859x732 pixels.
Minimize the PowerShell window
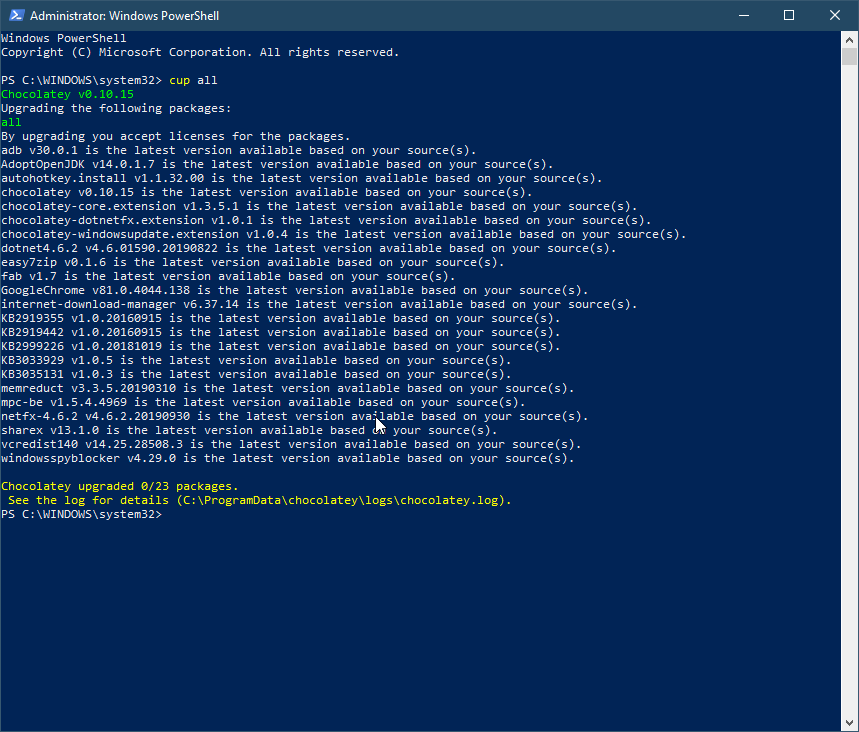743,15
